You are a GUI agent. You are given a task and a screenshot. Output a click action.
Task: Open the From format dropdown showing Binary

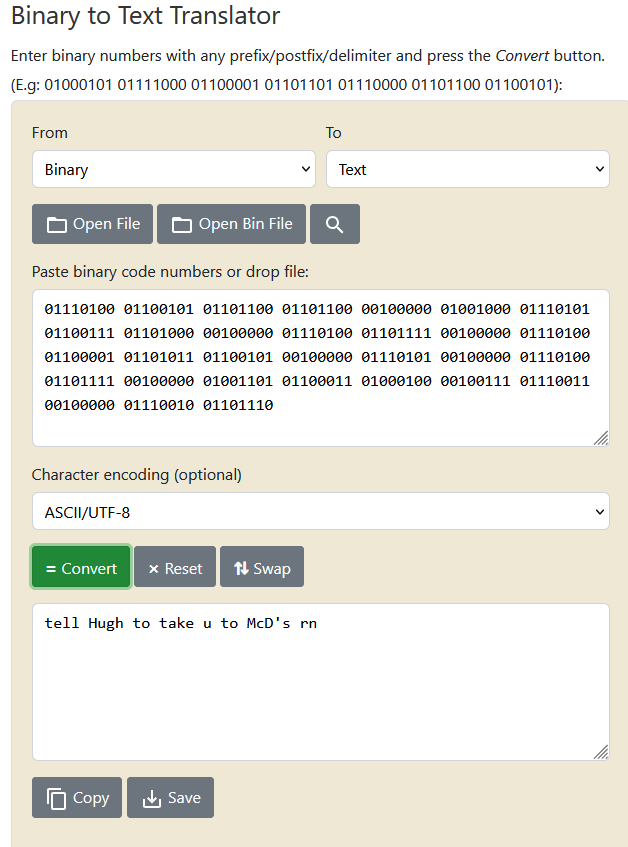click(174, 170)
